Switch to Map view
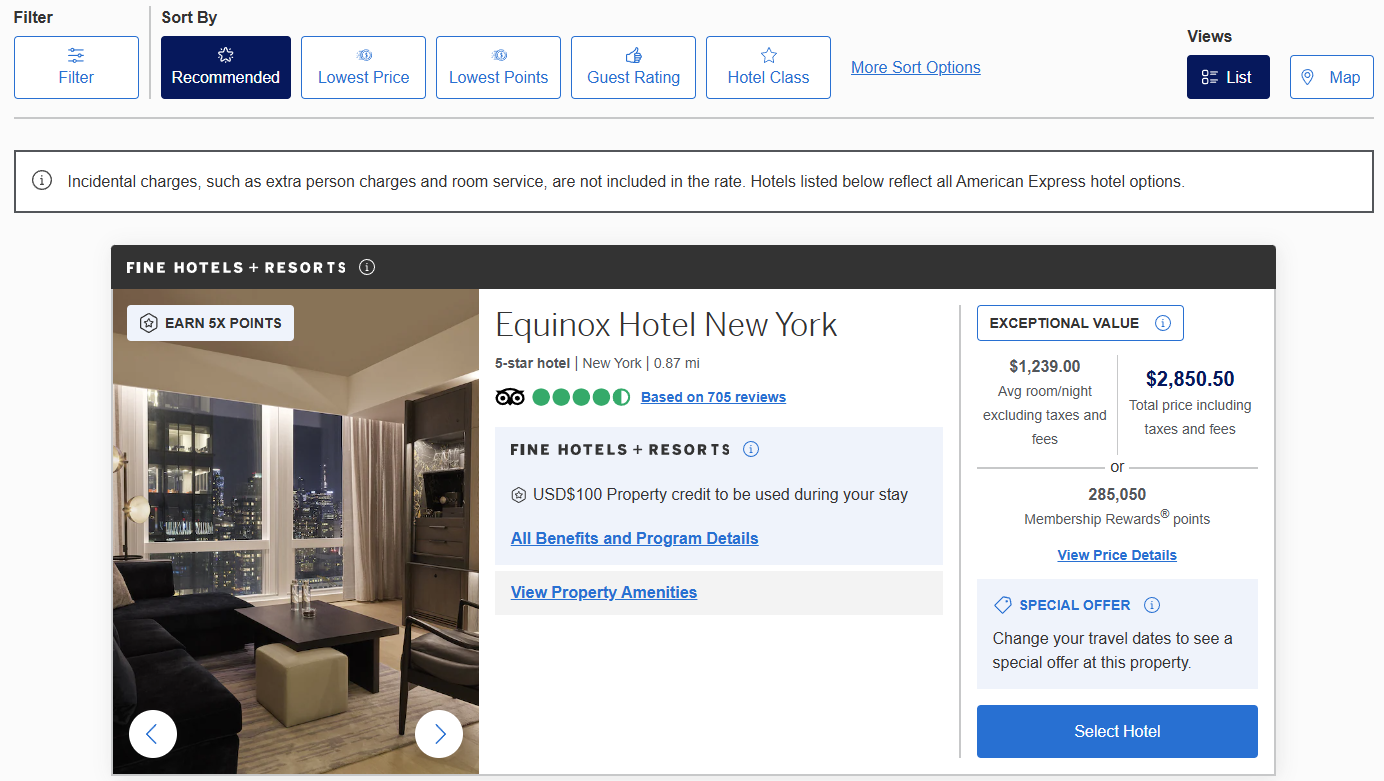Image resolution: width=1384 pixels, height=781 pixels. pyautogui.click(x=1331, y=76)
